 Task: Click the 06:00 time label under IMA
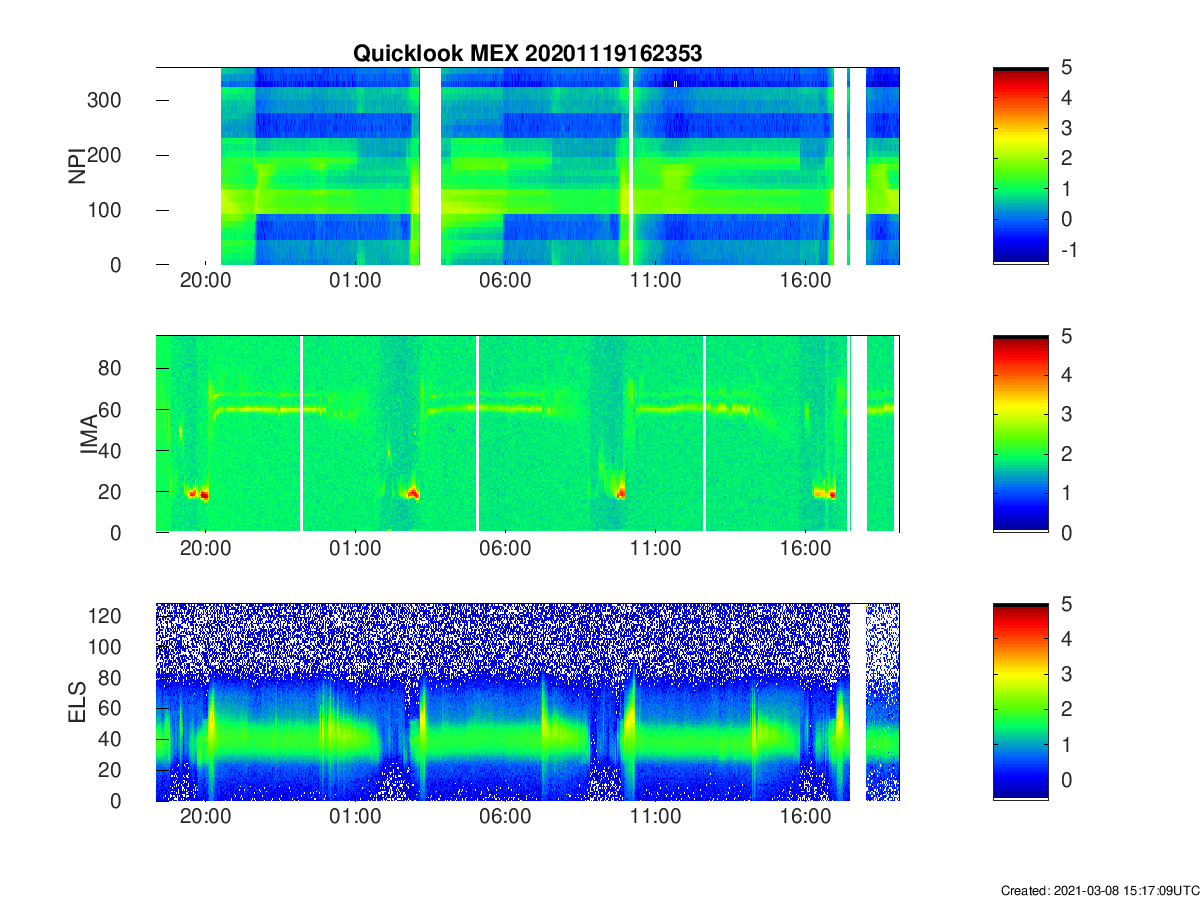point(506,549)
